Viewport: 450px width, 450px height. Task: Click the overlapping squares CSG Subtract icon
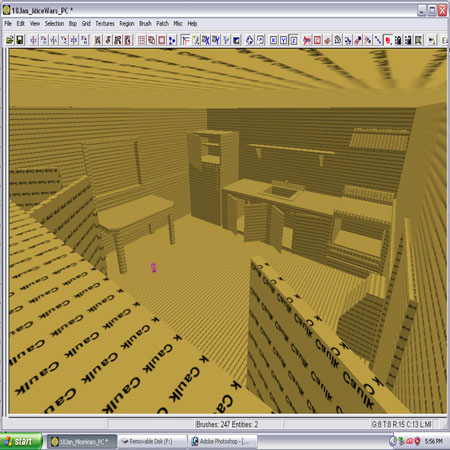point(152,40)
